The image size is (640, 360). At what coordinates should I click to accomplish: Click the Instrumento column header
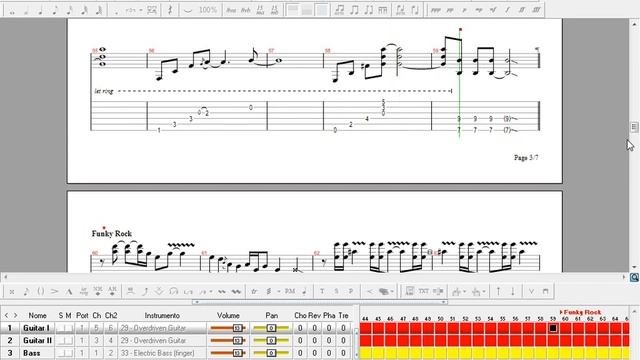click(x=162, y=316)
